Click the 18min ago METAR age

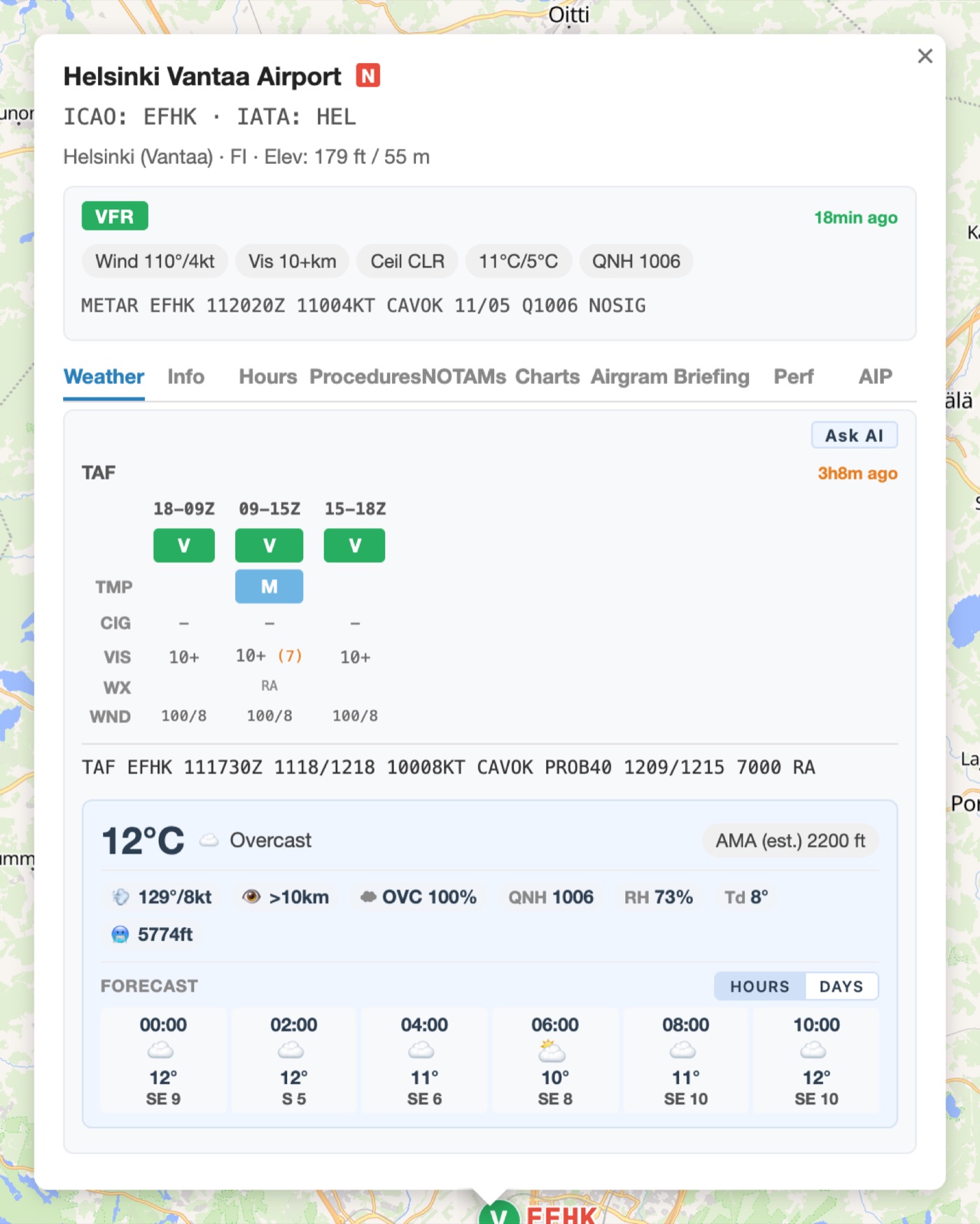855,218
